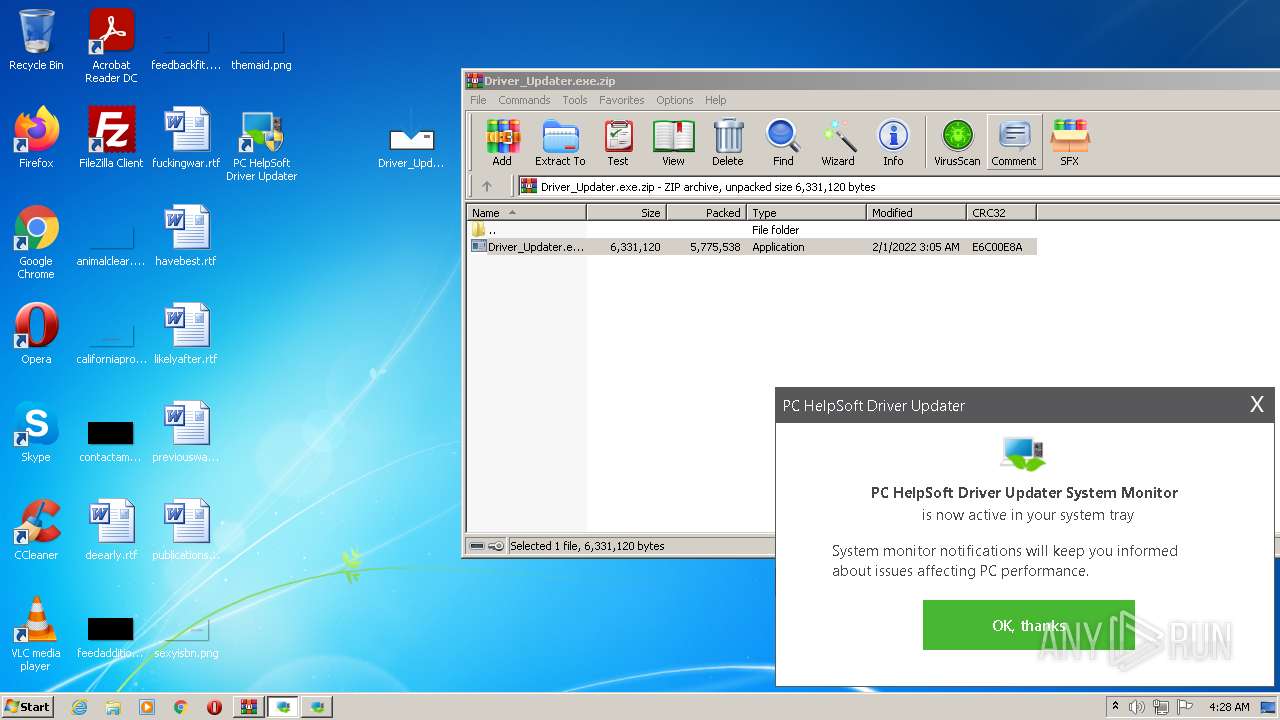The width and height of the screenshot is (1280, 720).
Task: Select the Driver_Updater.exe file row
Action: pos(752,247)
